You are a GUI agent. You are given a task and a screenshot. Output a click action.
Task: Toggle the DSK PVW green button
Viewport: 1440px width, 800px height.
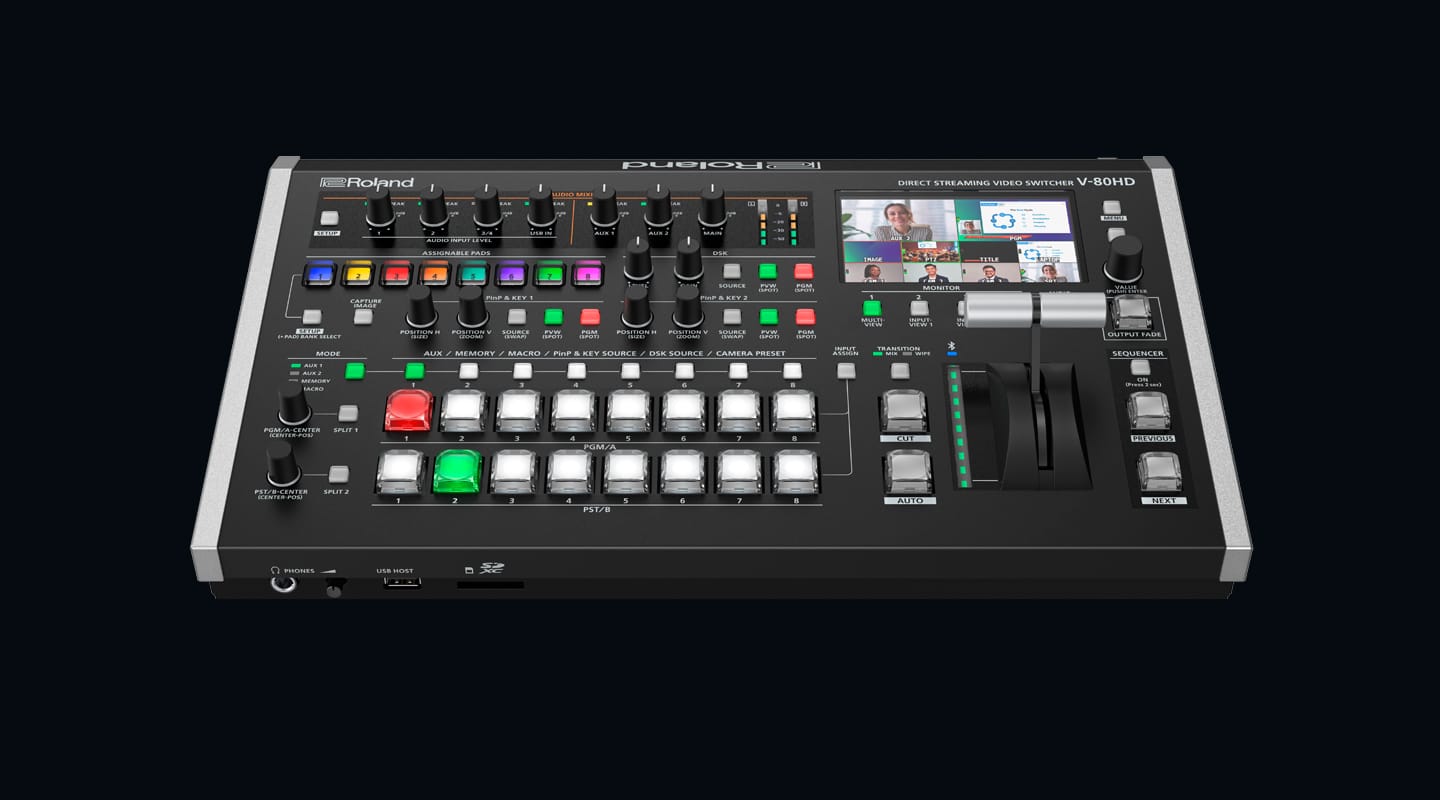click(x=768, y=271)
